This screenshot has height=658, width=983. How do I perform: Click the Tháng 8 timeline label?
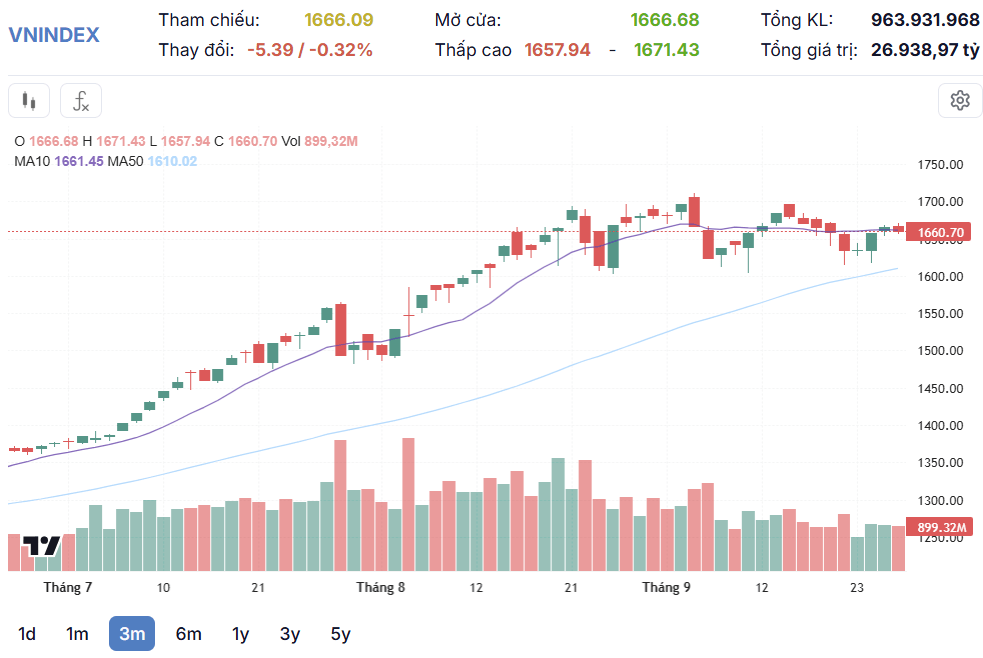(381, 587)
